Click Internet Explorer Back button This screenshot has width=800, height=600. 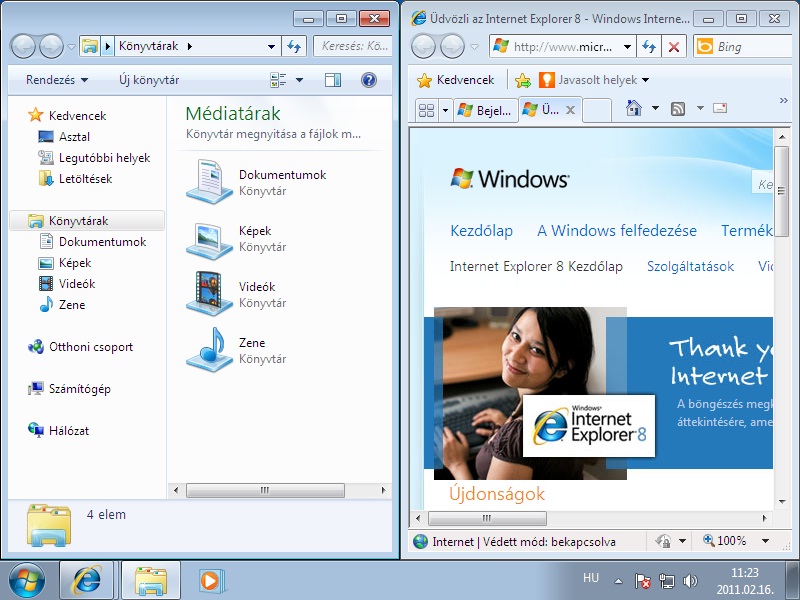pos(423,47)
